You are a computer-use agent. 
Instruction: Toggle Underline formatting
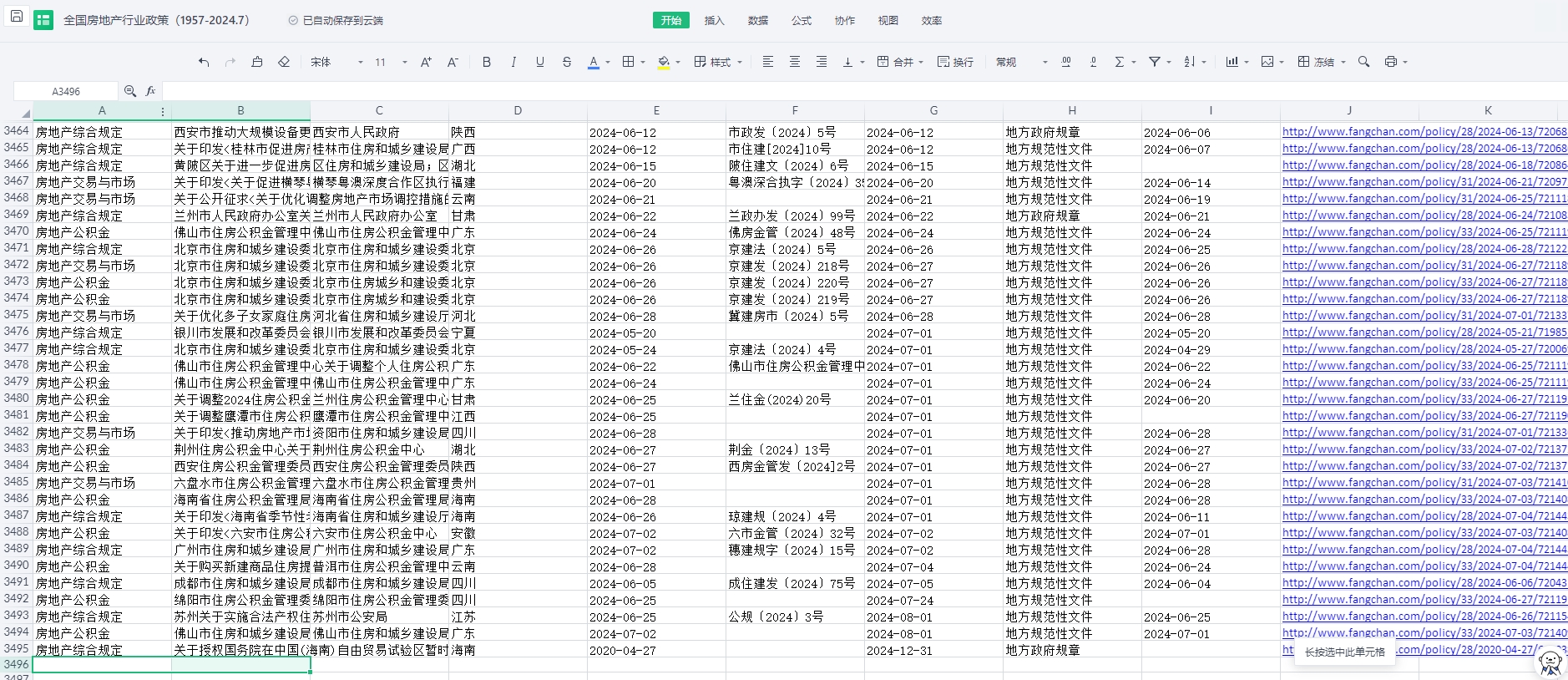540,62
